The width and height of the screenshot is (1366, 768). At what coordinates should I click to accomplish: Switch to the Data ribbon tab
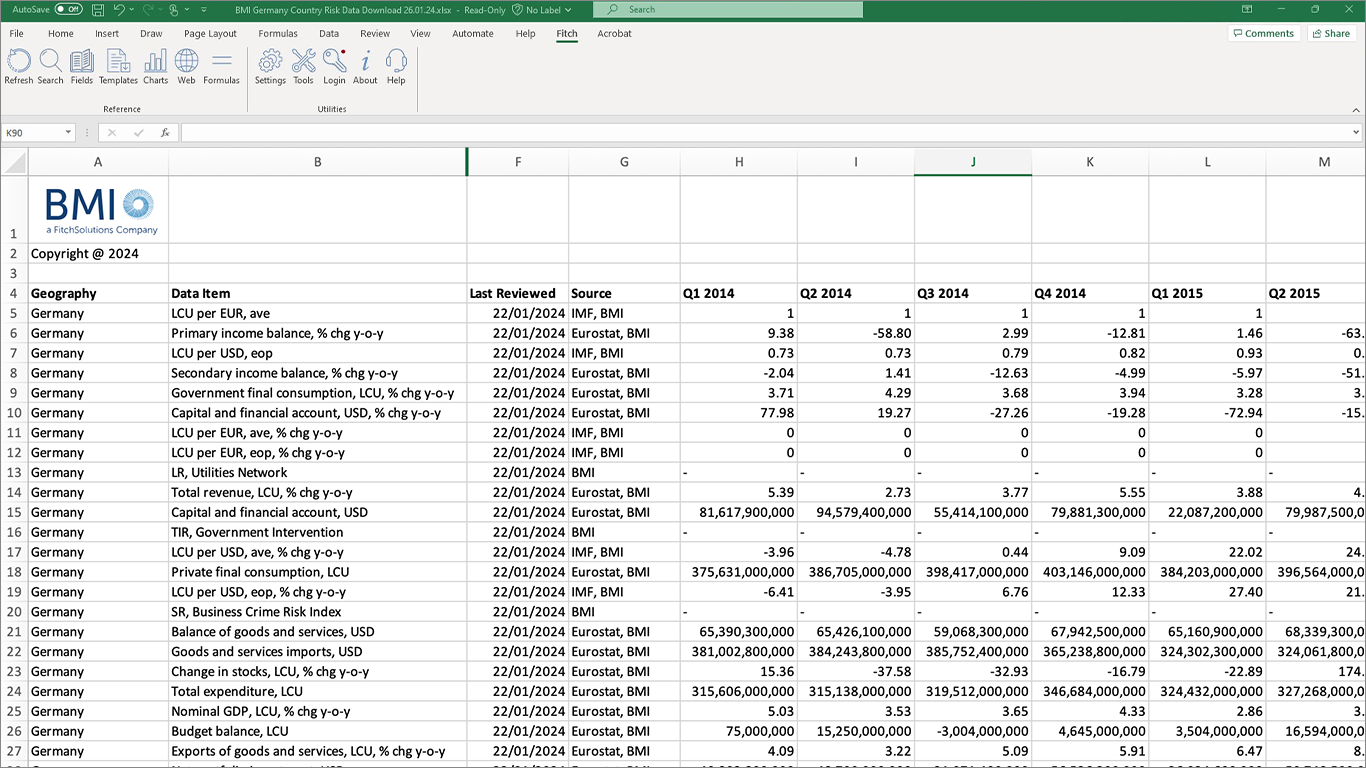point(329,33)
